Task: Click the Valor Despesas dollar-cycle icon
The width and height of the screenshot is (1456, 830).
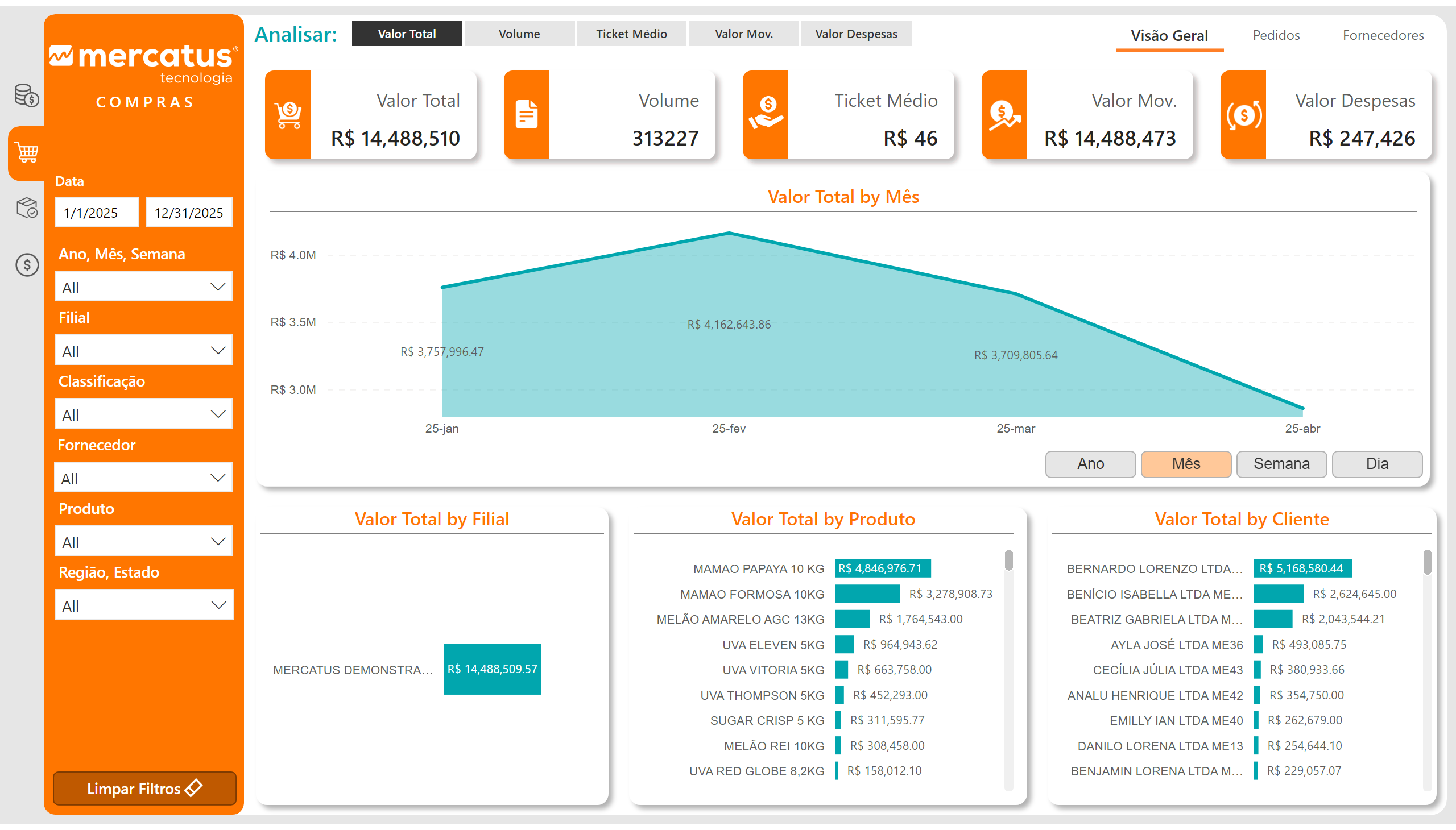Action: pos(1243,115)
